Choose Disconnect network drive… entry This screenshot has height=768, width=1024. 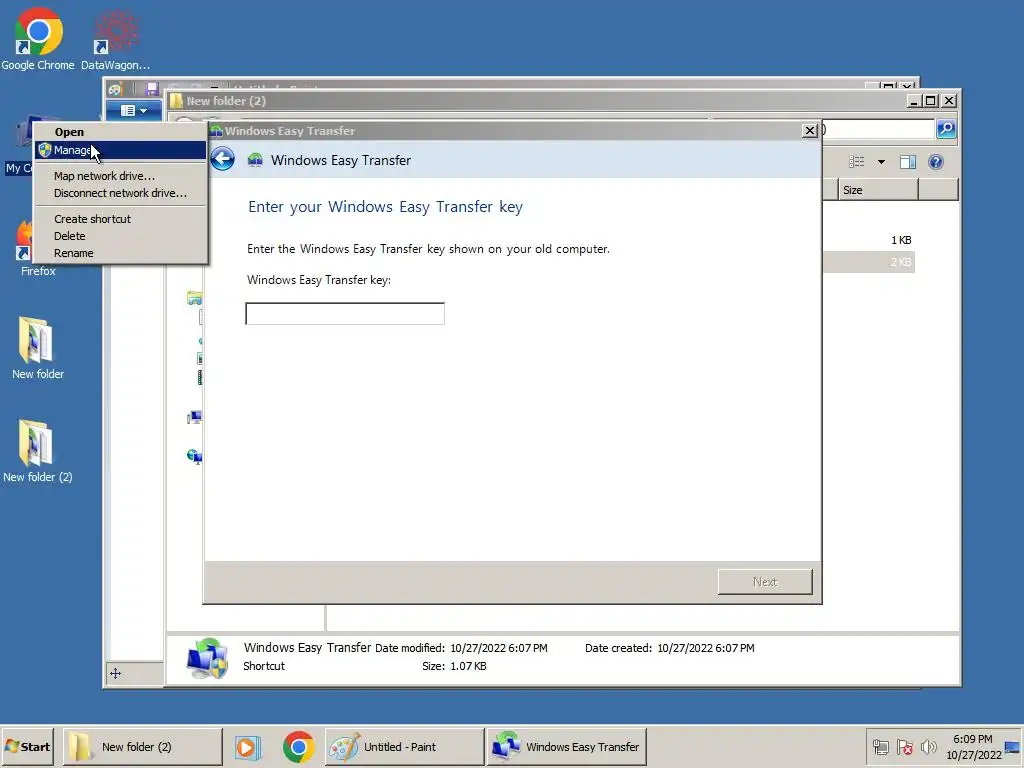(x=120, y=193)
